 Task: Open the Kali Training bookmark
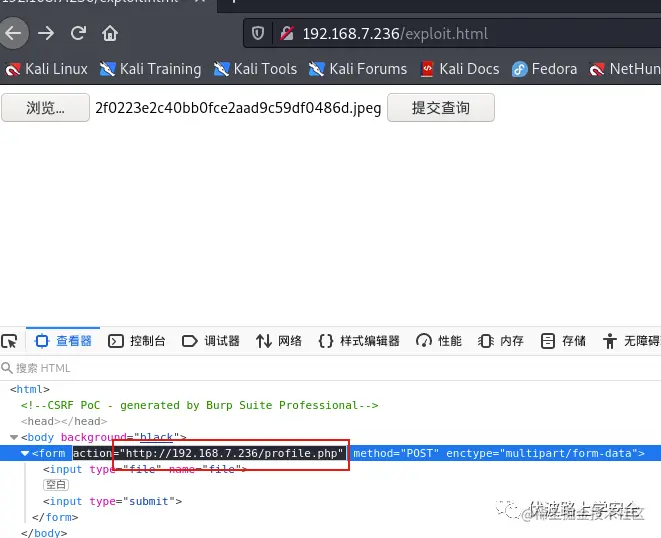pyautogui.click(x=150, y=69)
